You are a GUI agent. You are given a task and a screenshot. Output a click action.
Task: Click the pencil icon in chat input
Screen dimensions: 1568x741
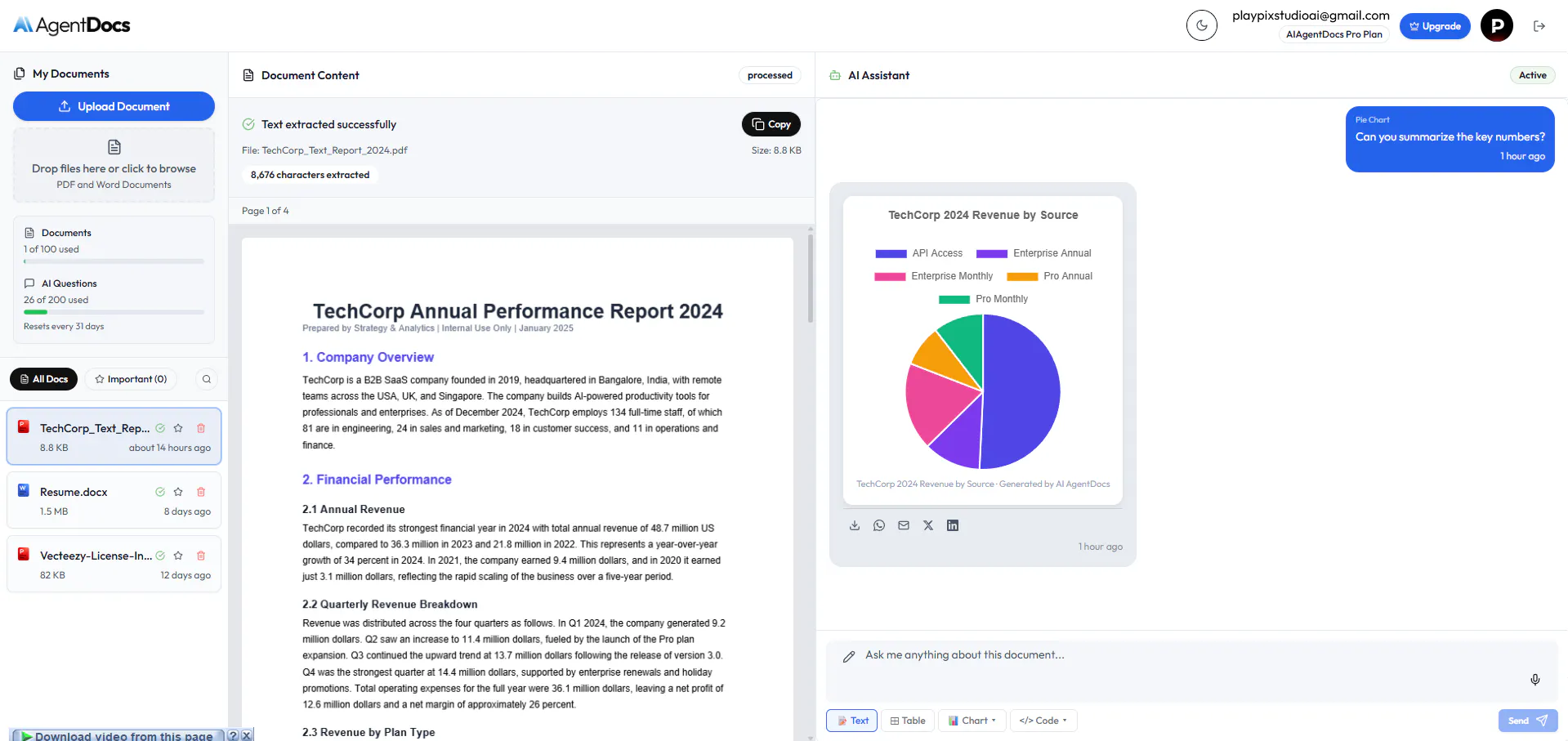[x=849, y=656]
